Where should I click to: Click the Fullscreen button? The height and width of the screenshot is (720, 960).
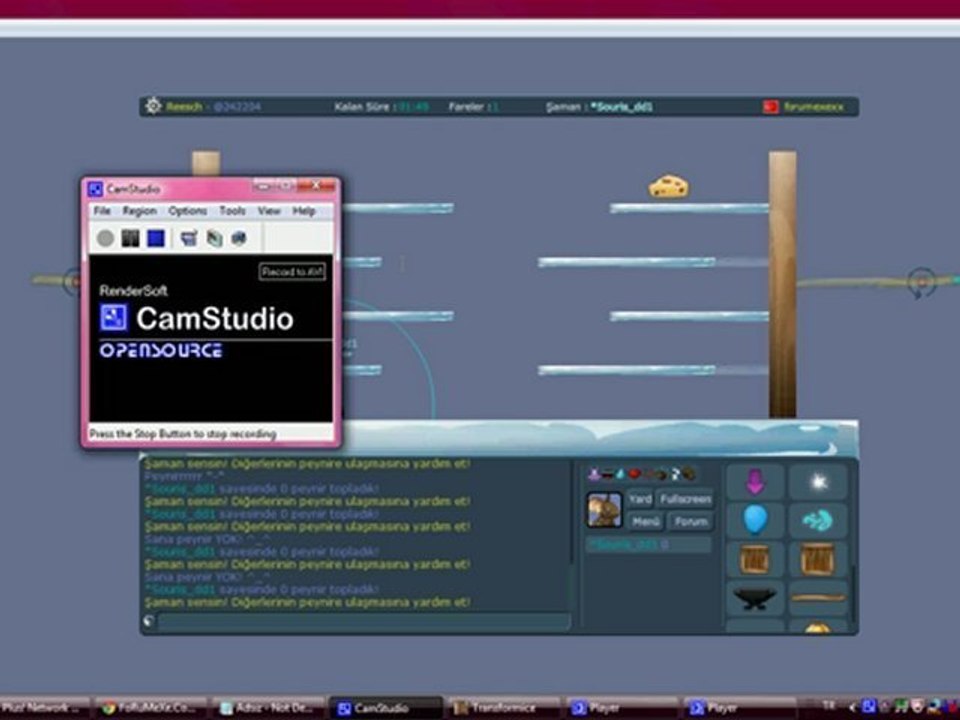pos(686,499)
